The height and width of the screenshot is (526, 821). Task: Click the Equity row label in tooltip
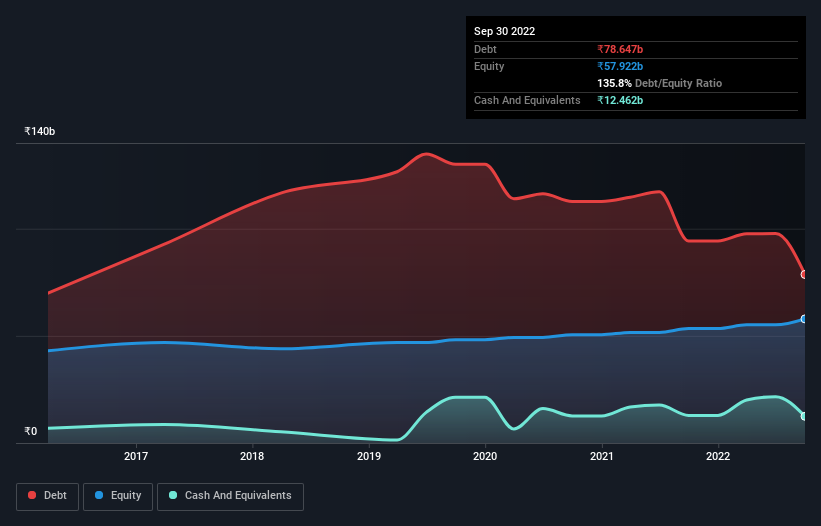[x=489, y=66]
